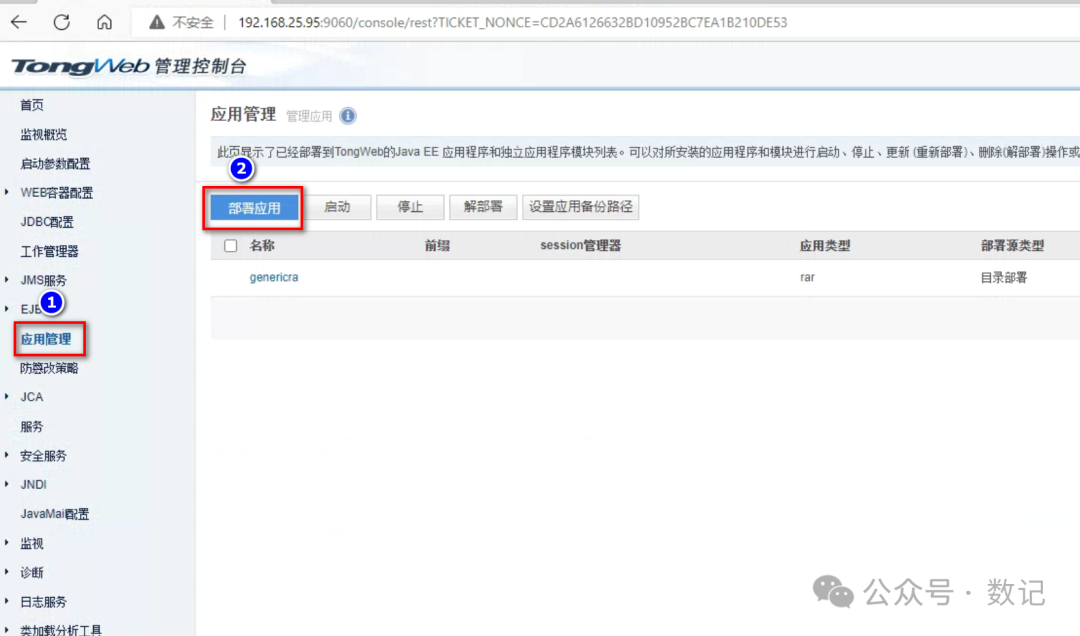Click the insecure-site warning triangle icon

[x=157, y=23]
